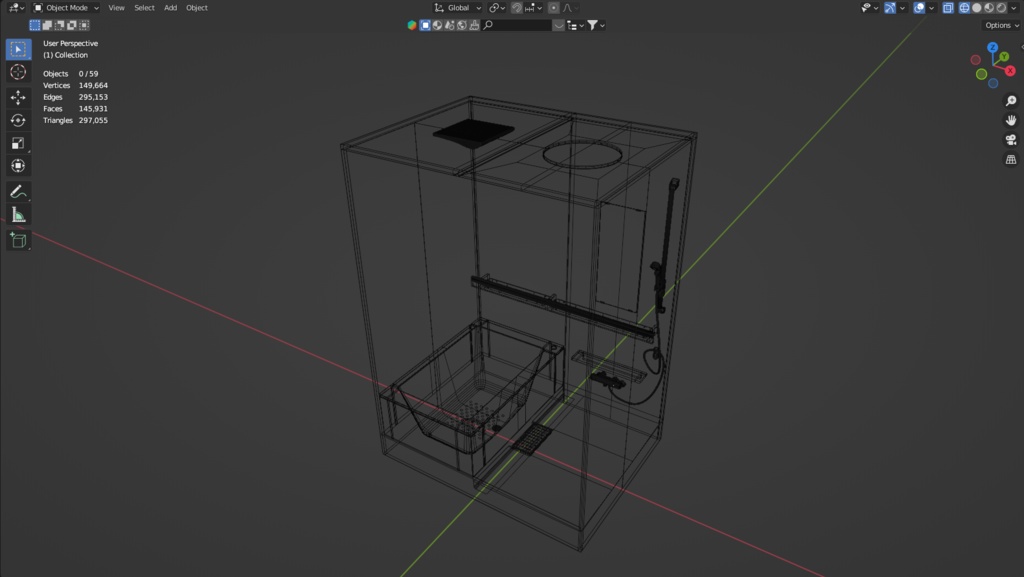Toggle camera view icon
This screenshot has height=577, width=1024.
[x=1011, y=140]
